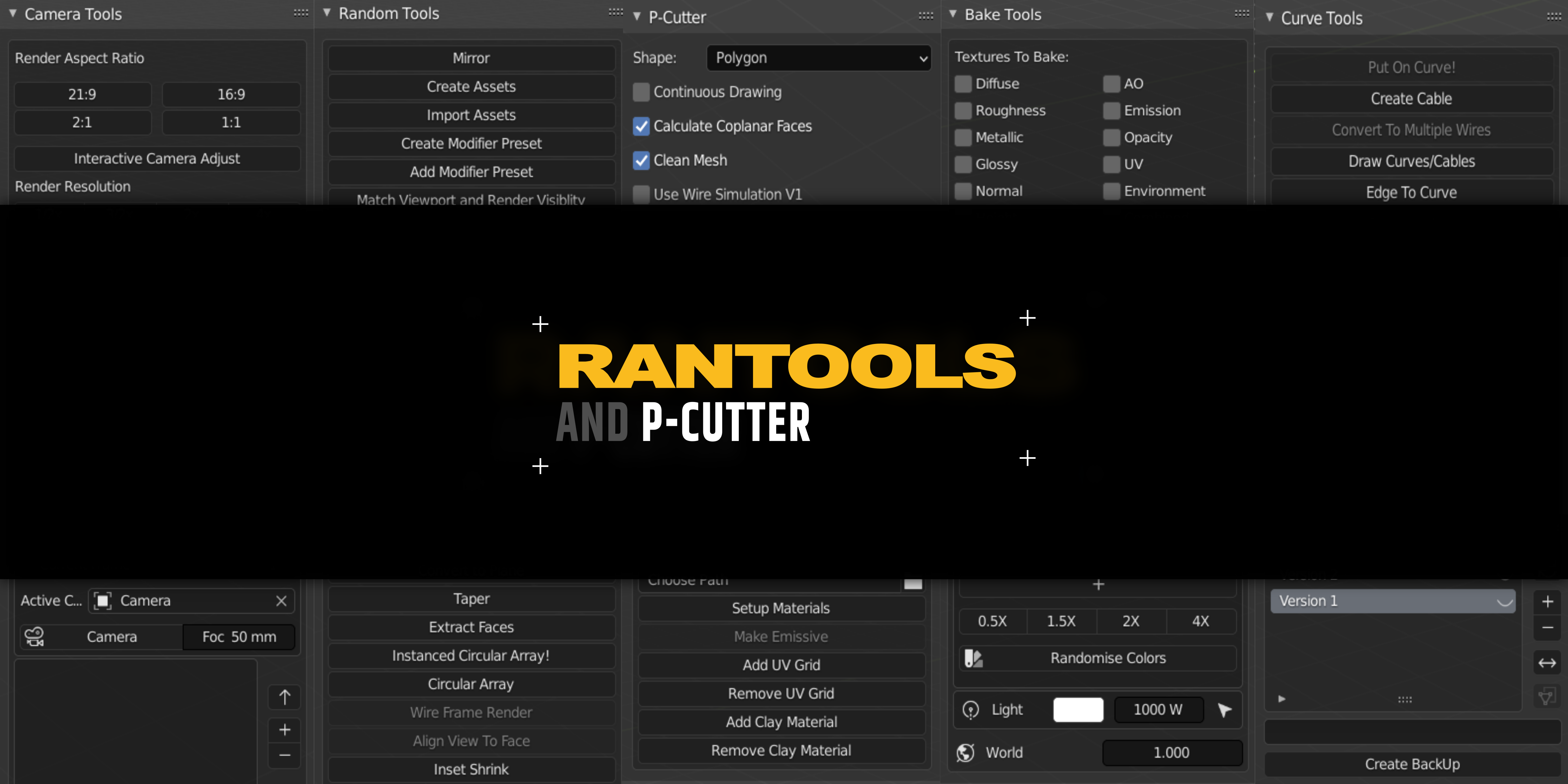Click the palette icon on Randomise Colors
1568x784 pixels.
(x=973, y=658)
